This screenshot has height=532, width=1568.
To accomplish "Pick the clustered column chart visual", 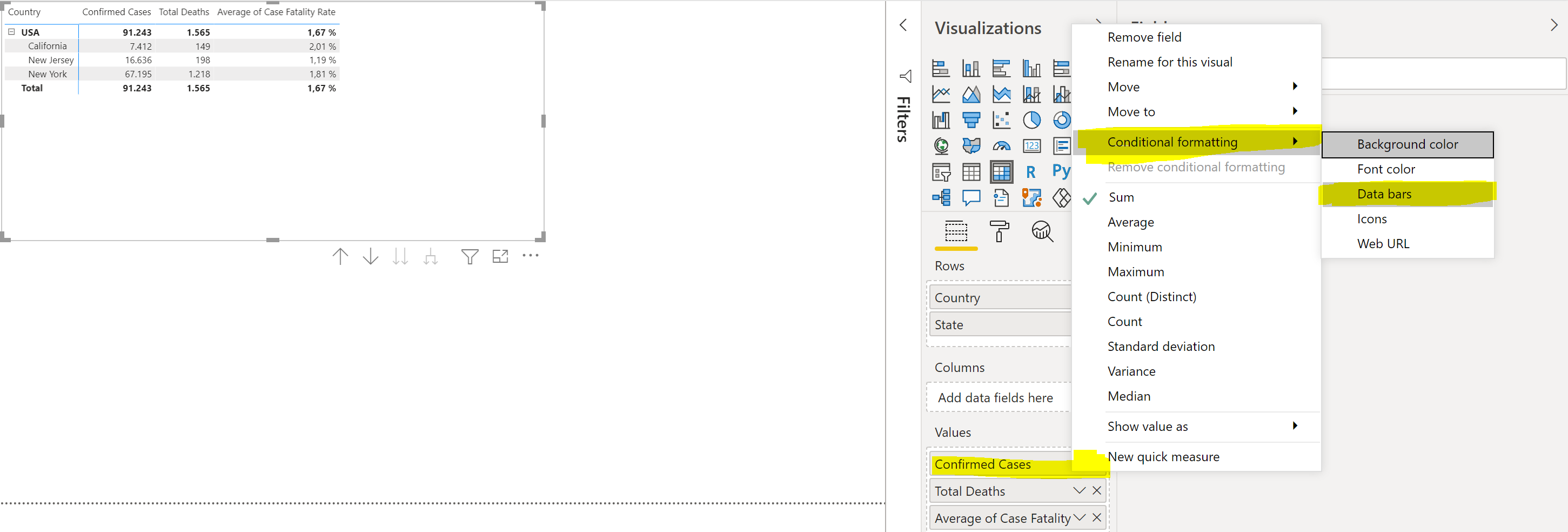I will [x=1031, y=68].
